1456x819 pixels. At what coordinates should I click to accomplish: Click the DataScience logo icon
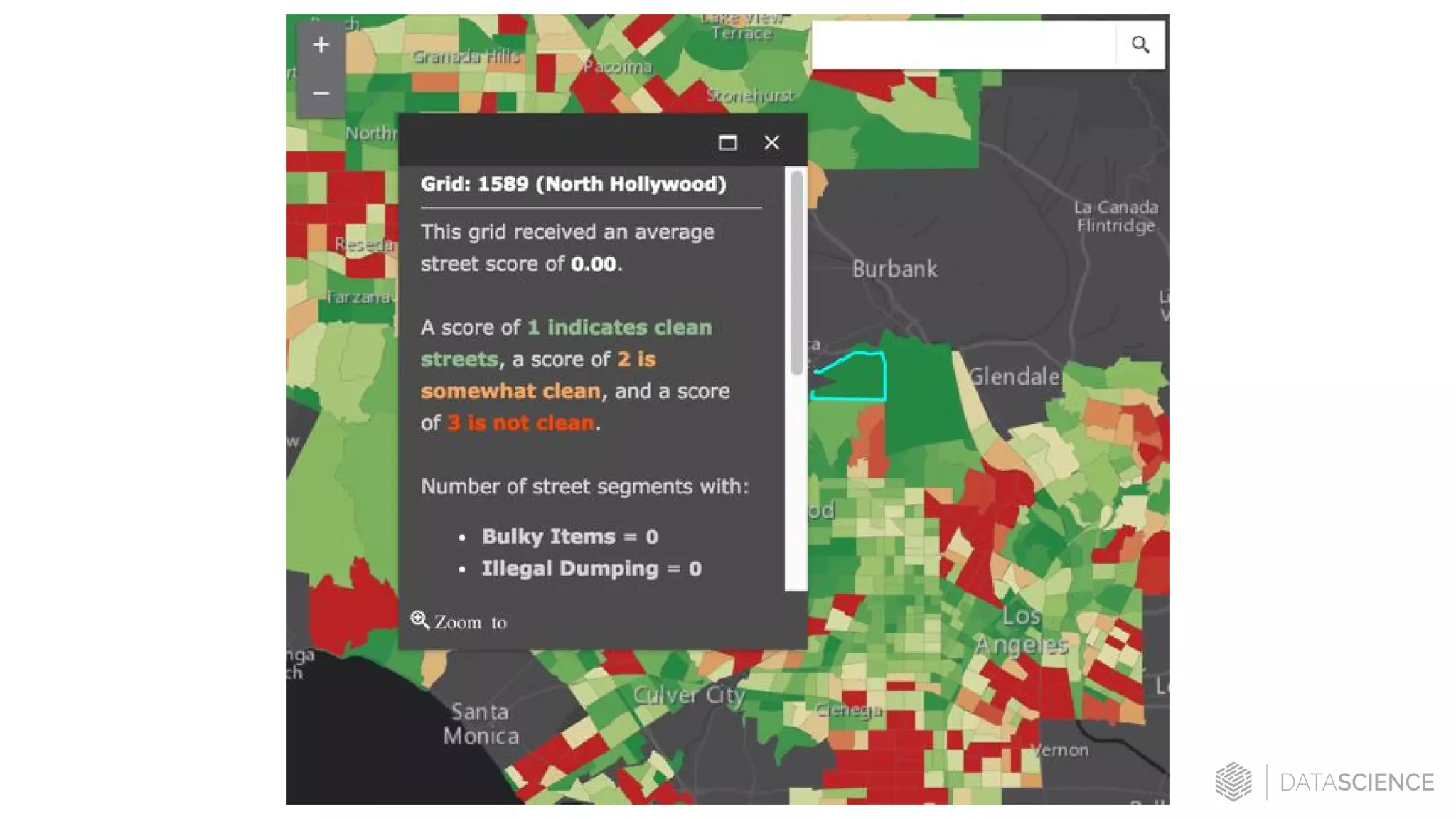1233,781
